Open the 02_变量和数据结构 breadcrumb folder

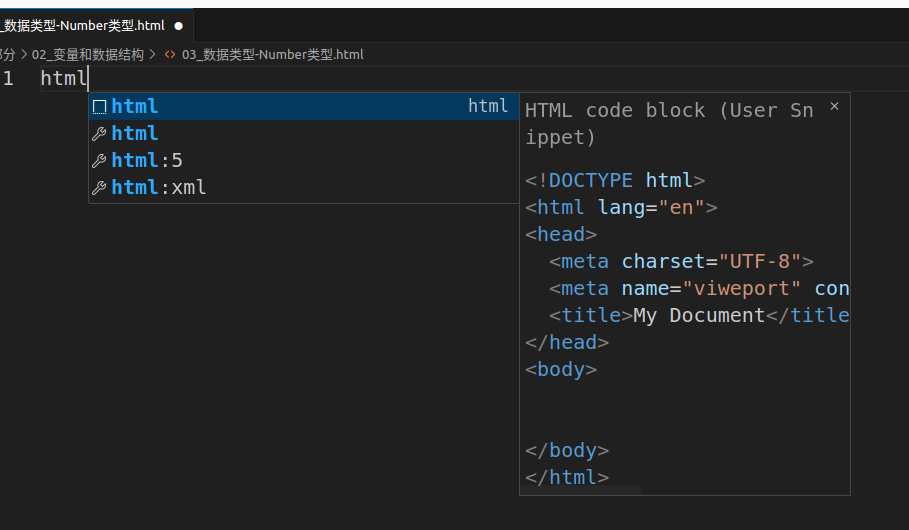tap(88, 55)
